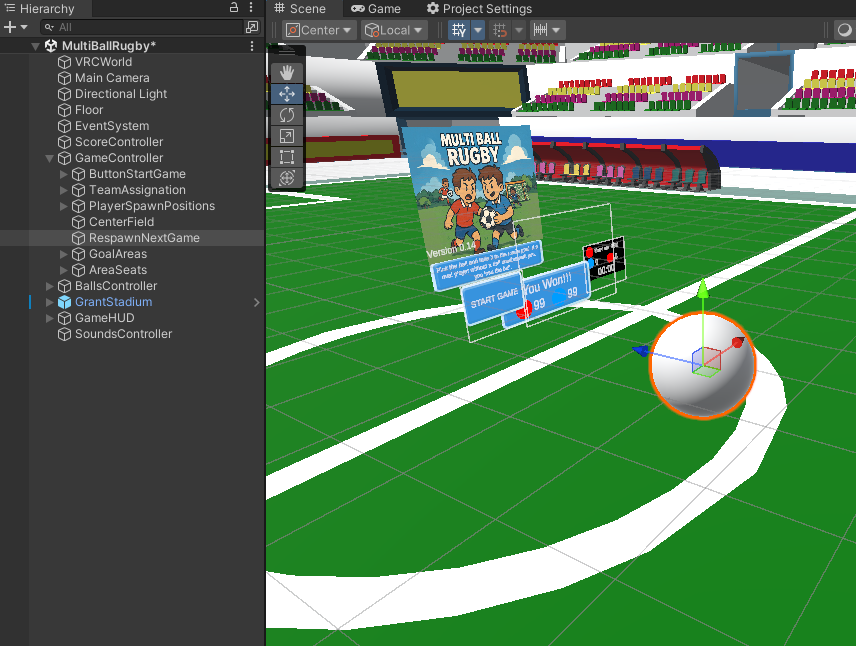Select the Rect tool
This screenshot has width=856, height=646.
(x=287, y=157)
